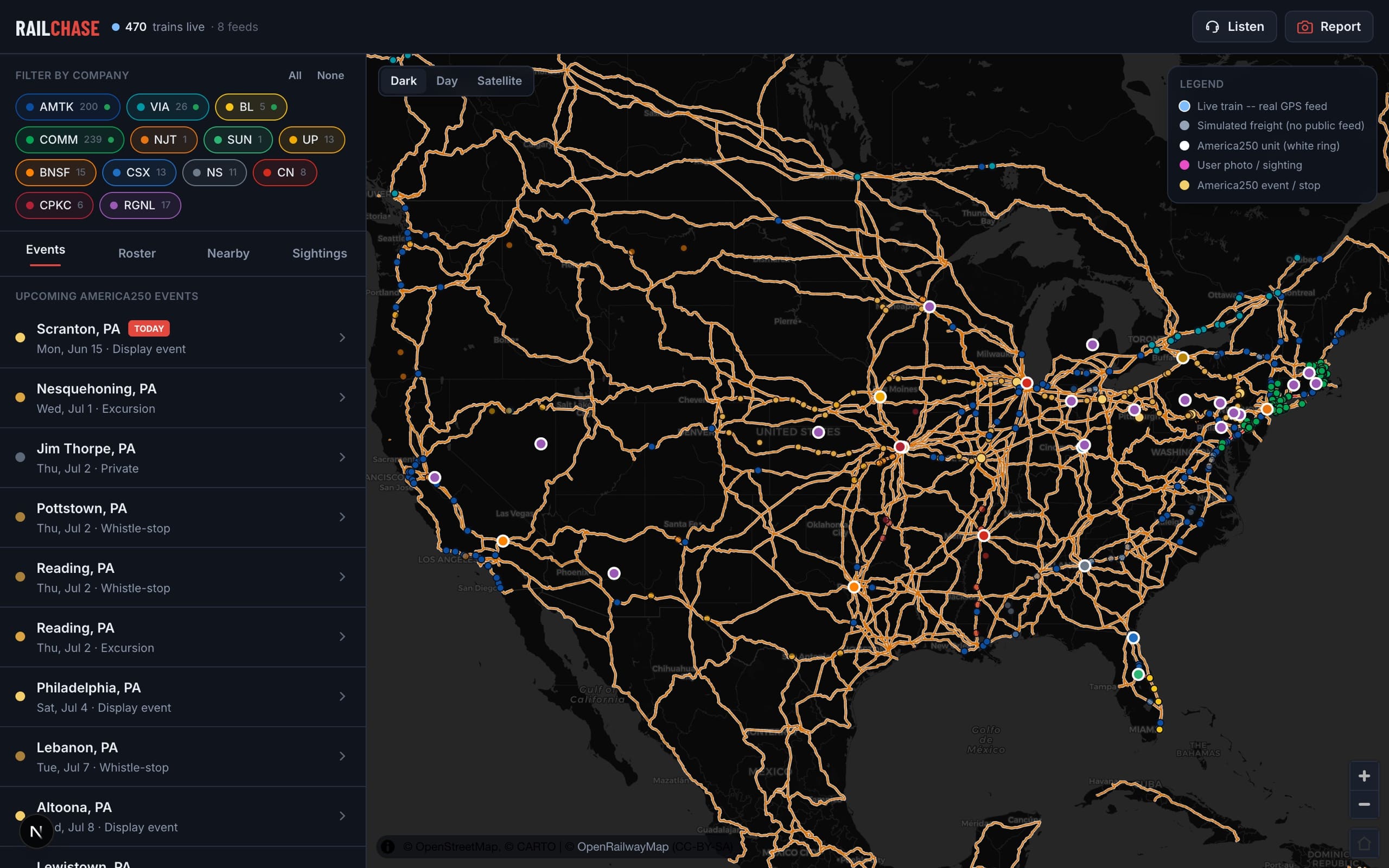Screen dimensions: 1389x868
Task: Expand the Nesquehoning, PA event chevron
Action: pos(342,397)
